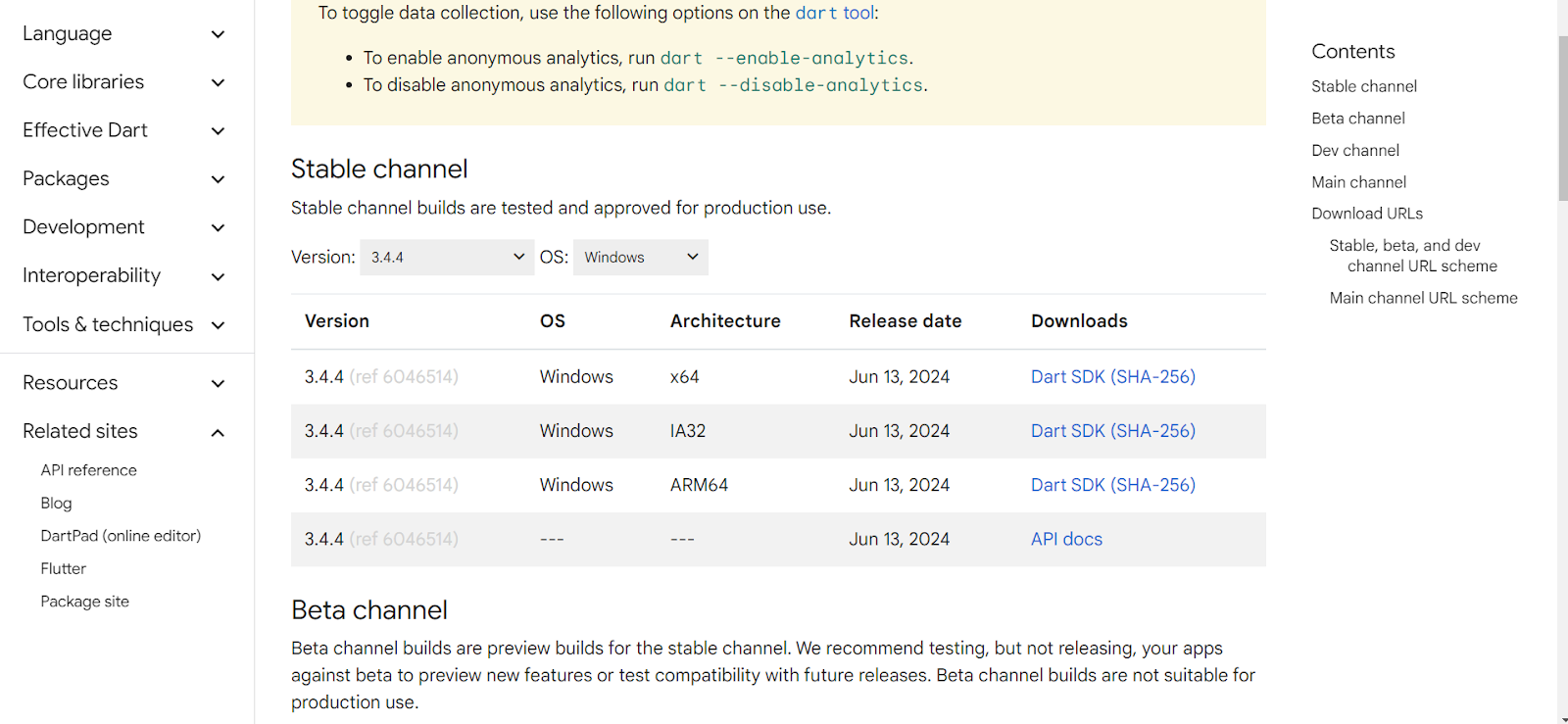This screenshot has height=724, width=1568.
Task: Expand the Effective Dart section
Action: 123,130
